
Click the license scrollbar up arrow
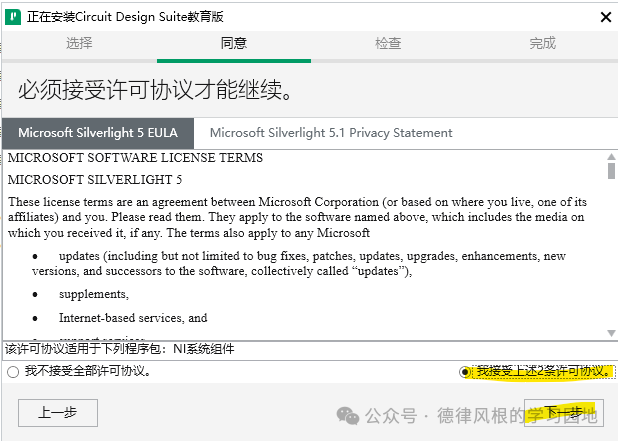click(611, 157)
